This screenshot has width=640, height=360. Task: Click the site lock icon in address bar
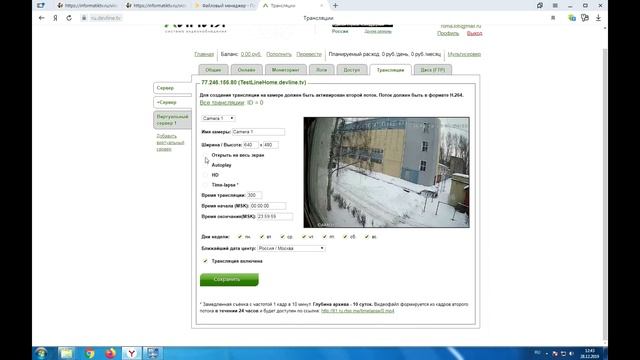pyautogui.click(x=84, y=18)
